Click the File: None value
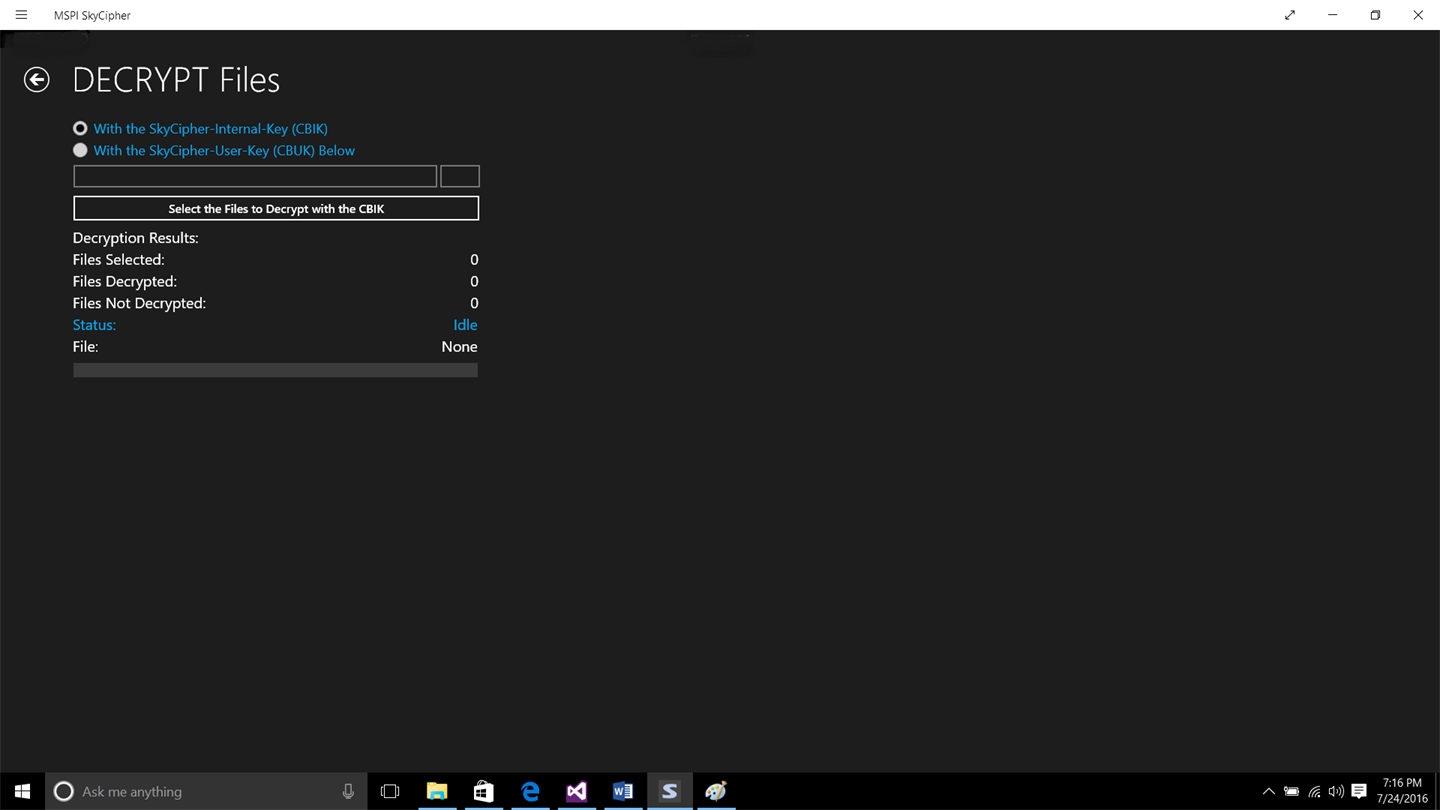Image resolution: width=1440 pixels, height=810 pixels. coord(459,347)
